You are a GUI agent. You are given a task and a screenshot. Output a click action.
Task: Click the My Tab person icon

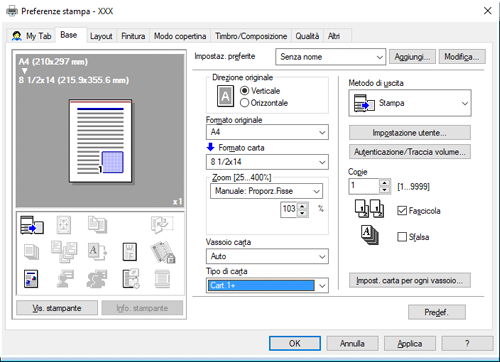tap(16, 36)
